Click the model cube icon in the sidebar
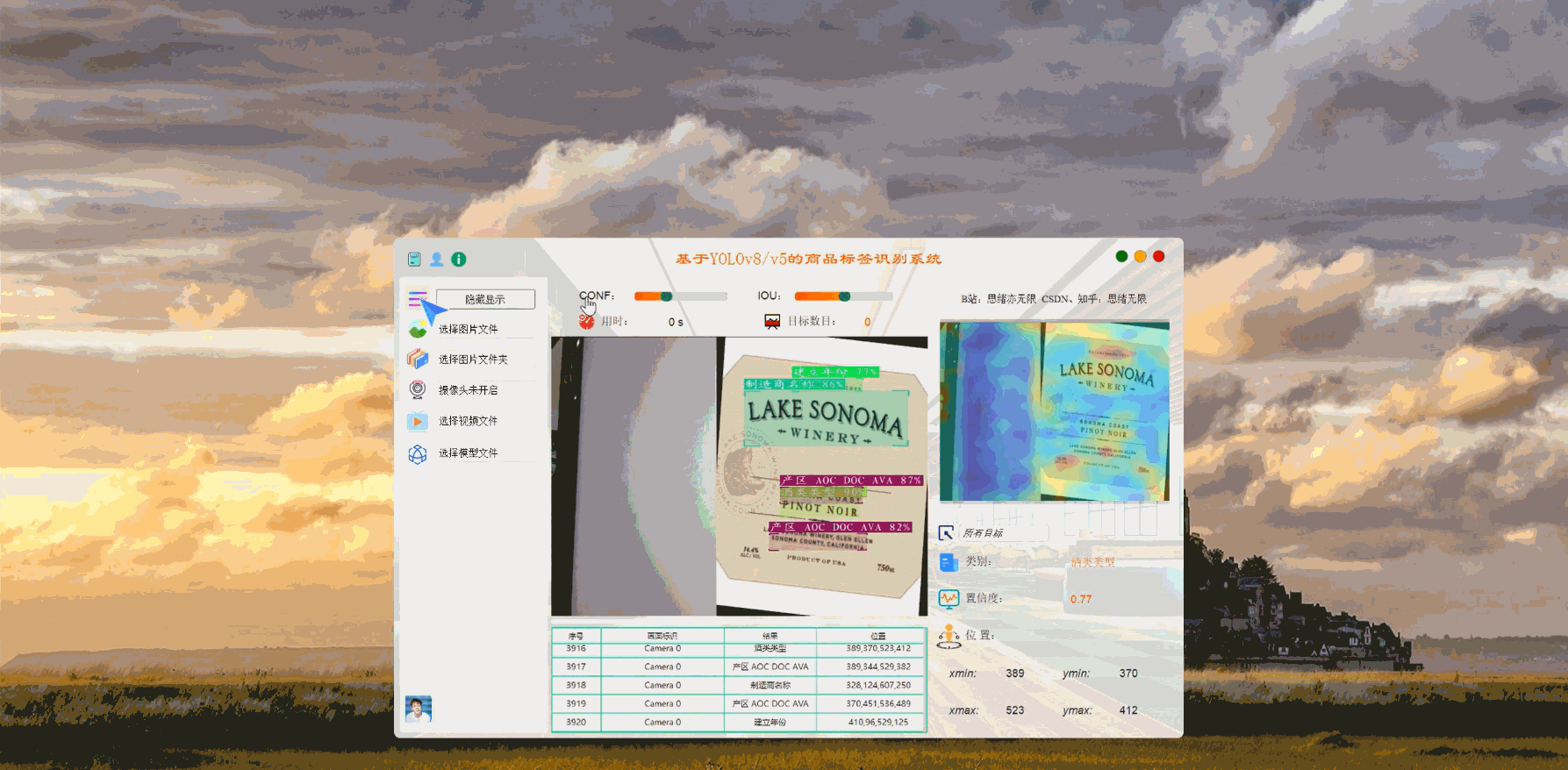Viewport: 1568px width, 770px height. tap(418, 453)
